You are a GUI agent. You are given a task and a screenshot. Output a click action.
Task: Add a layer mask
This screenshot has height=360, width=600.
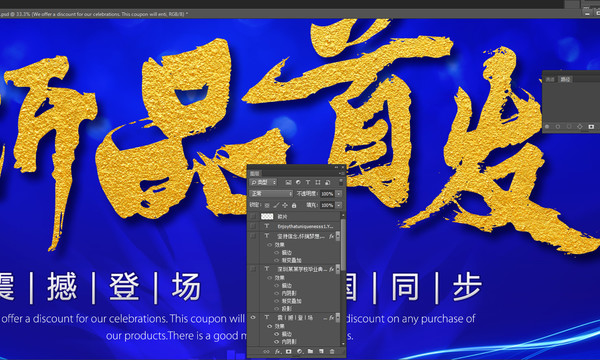(x=289, y=351)
